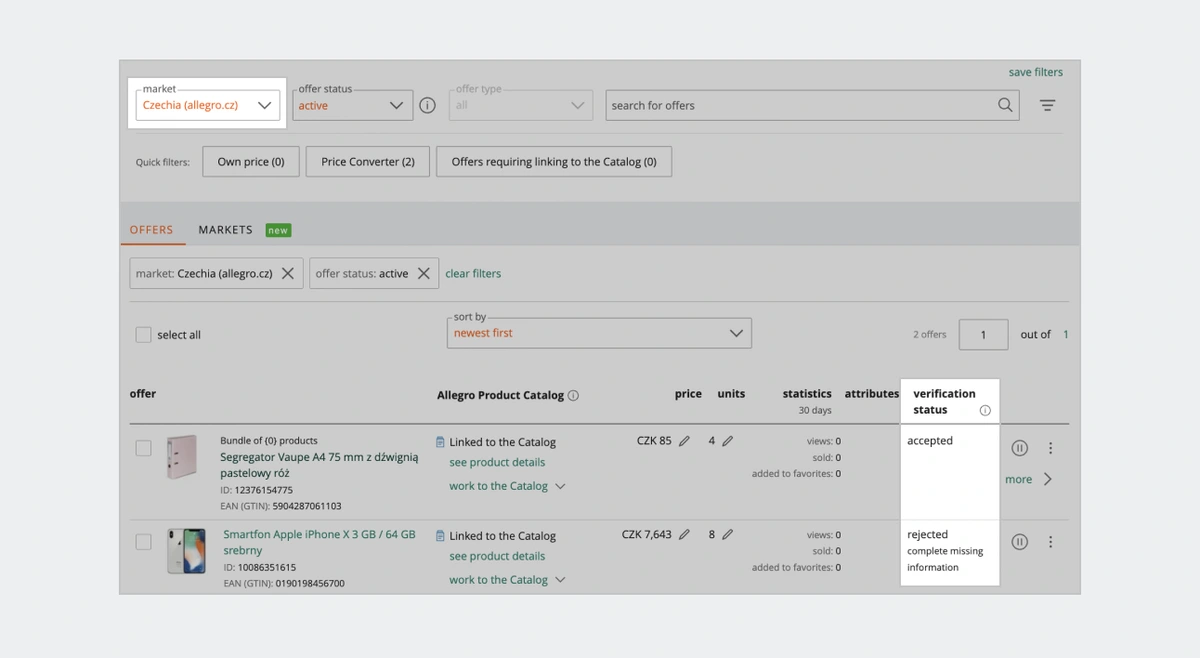The height and width of the screenshot is (658, 1200).
Task: Click info icon beside offer status
Action: (428, 105)
